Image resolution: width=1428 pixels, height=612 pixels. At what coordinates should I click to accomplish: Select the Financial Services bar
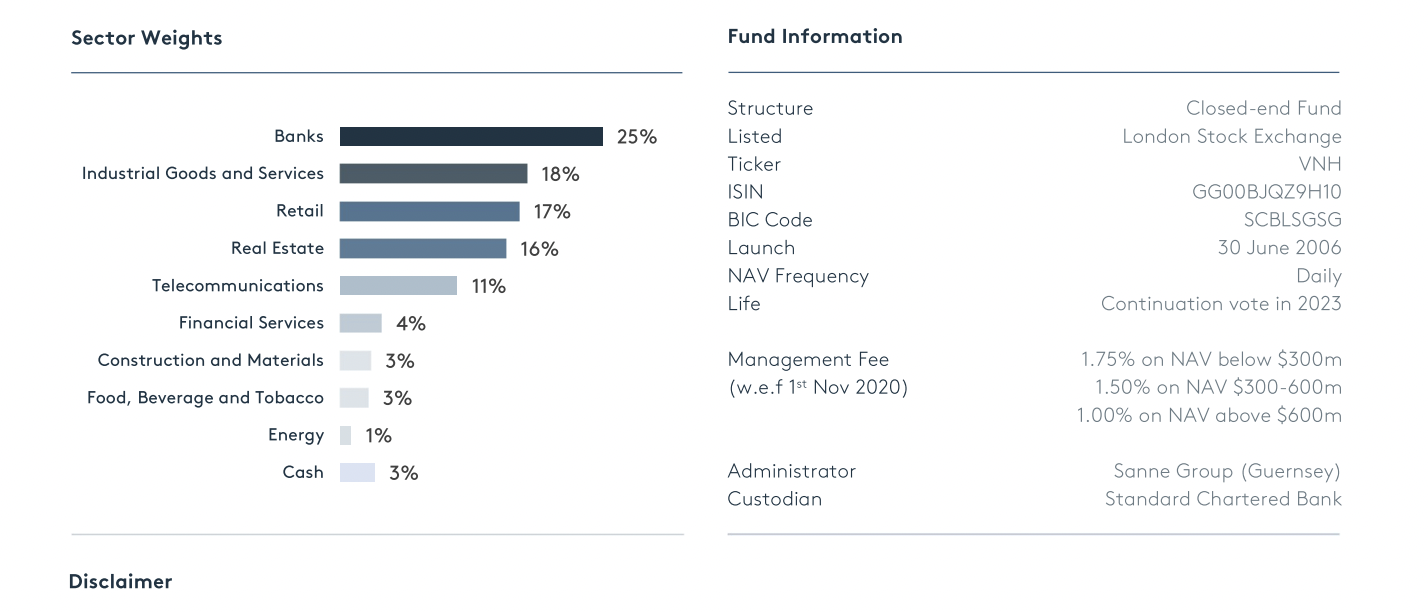[360, 323]
